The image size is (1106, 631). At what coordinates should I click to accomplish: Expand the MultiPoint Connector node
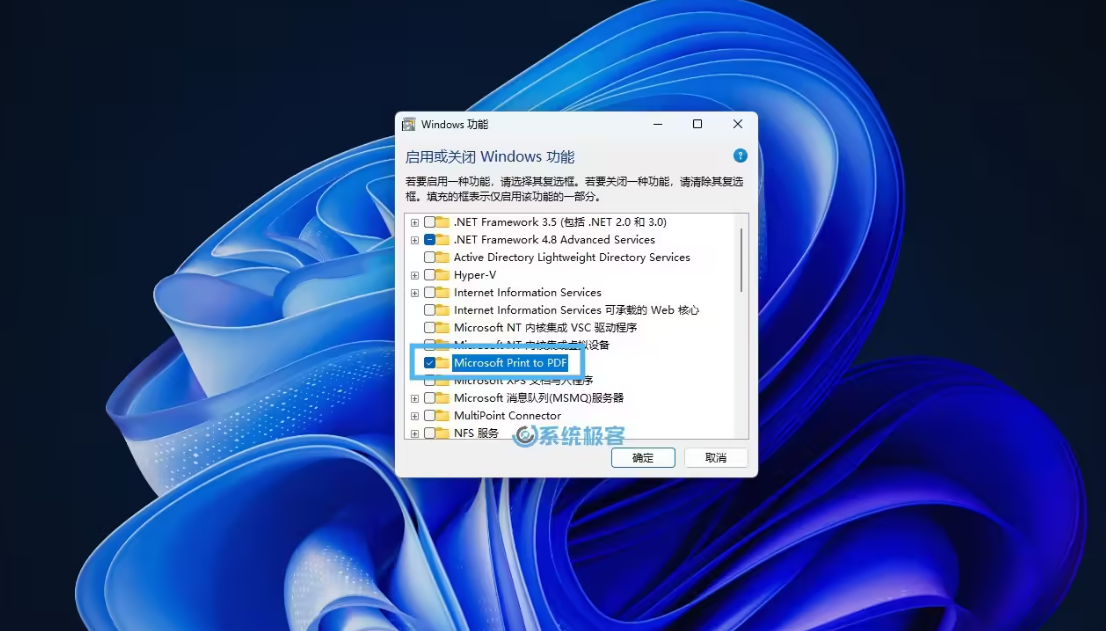coord(415,417)
